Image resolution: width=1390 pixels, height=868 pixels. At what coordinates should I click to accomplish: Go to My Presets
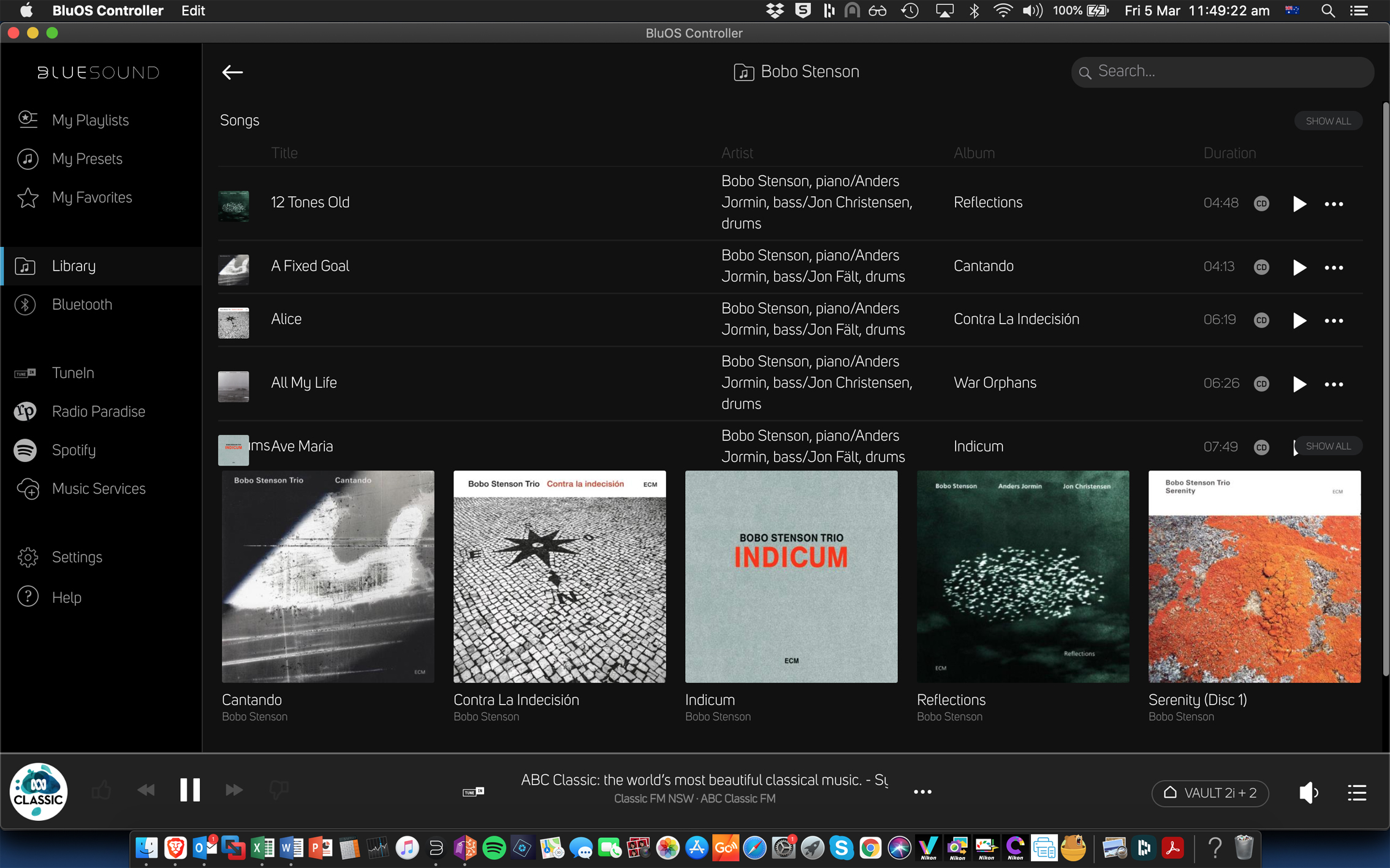pyautogui.click(x=87, y=159)
